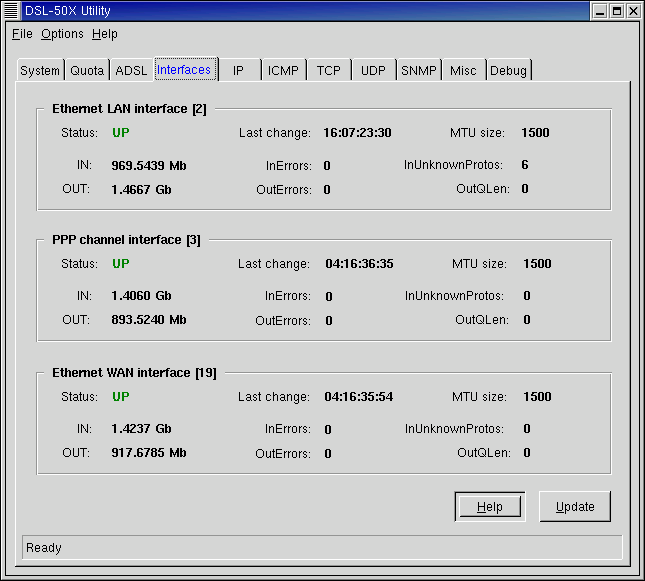Switch to the ADSL tab
The image size is (645, 581).
click(131, 70)
